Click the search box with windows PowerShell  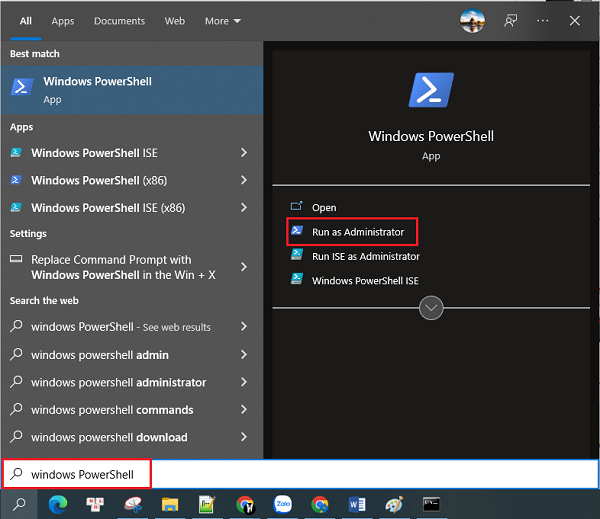click(90, 474)
